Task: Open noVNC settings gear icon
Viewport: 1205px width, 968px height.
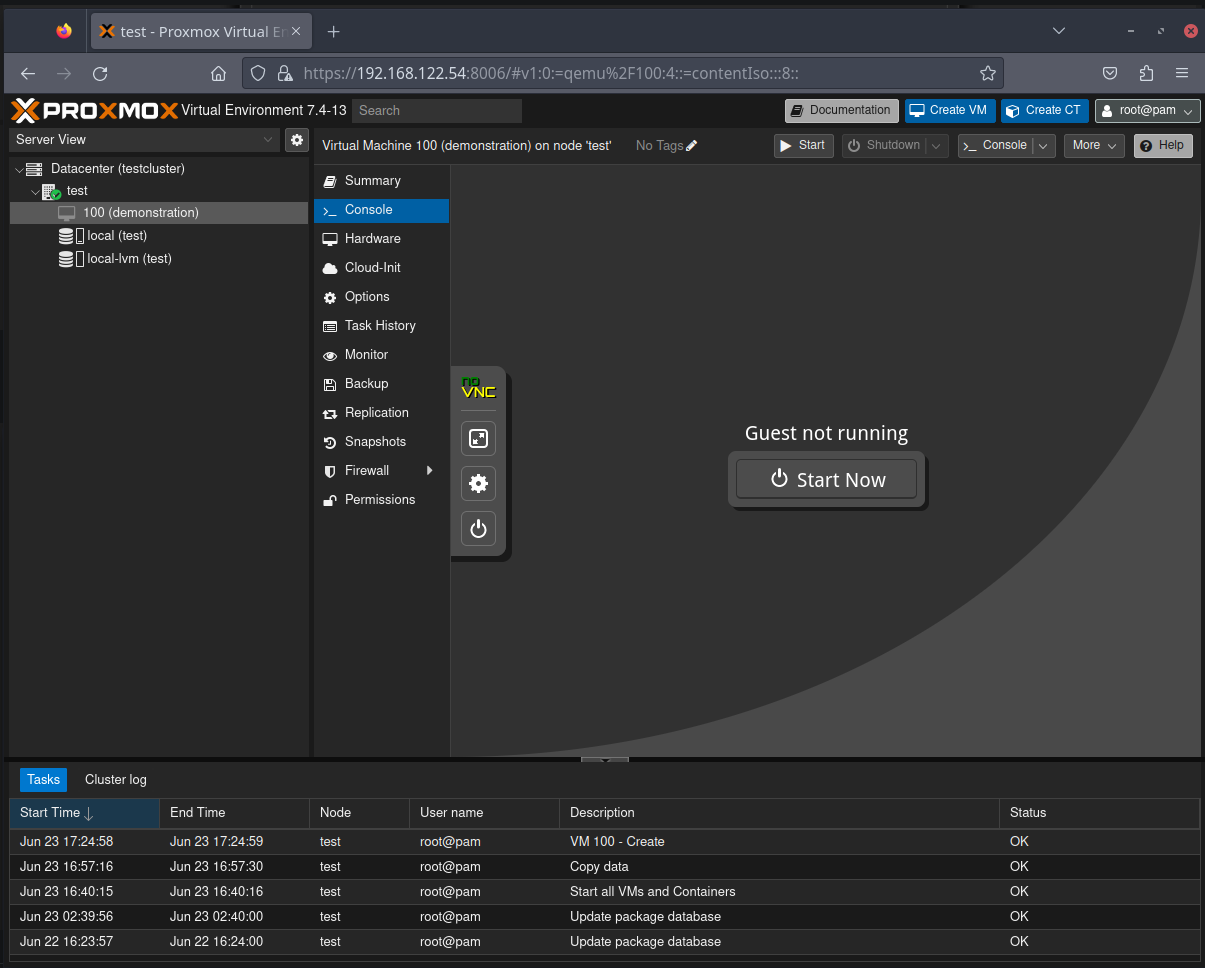Action: (x=478, y=484)
